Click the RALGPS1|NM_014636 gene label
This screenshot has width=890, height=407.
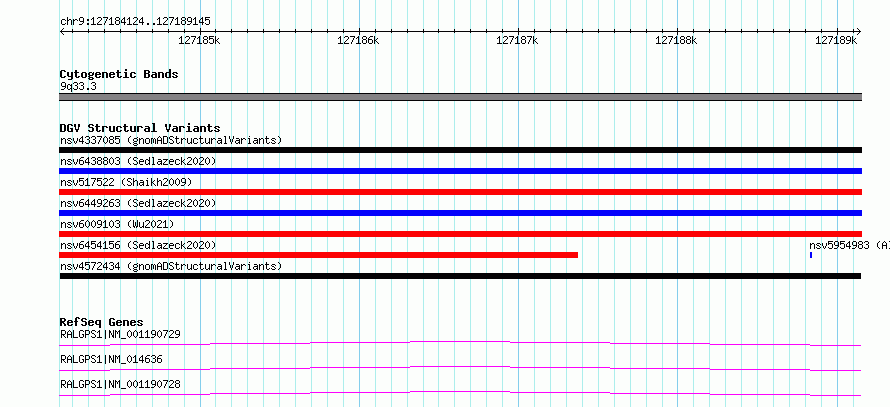(112, 359)
